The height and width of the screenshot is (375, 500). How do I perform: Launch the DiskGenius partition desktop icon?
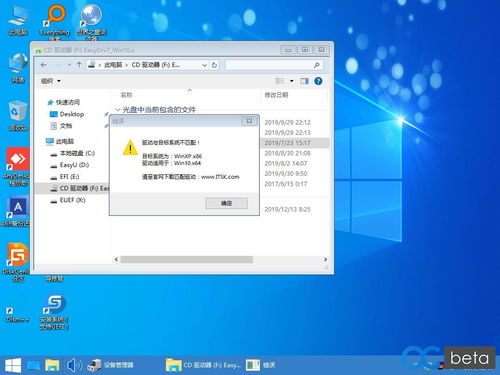17,262
